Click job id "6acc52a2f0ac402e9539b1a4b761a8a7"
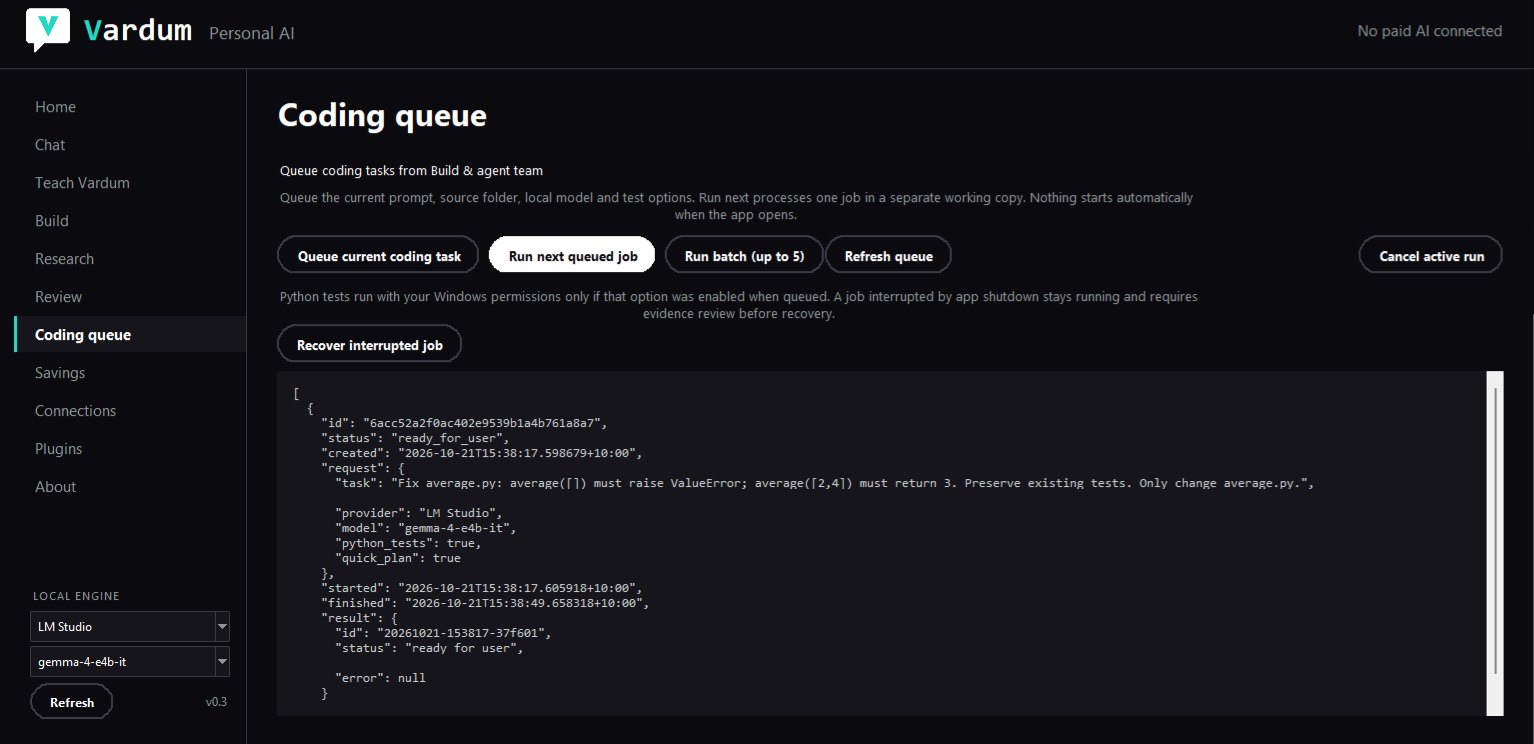Viewport: 1534px width, 744px height. pos(484,423)
